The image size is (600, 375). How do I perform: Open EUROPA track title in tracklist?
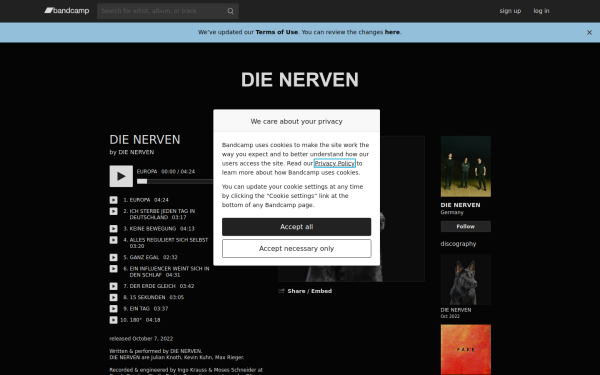click(140, 200)
